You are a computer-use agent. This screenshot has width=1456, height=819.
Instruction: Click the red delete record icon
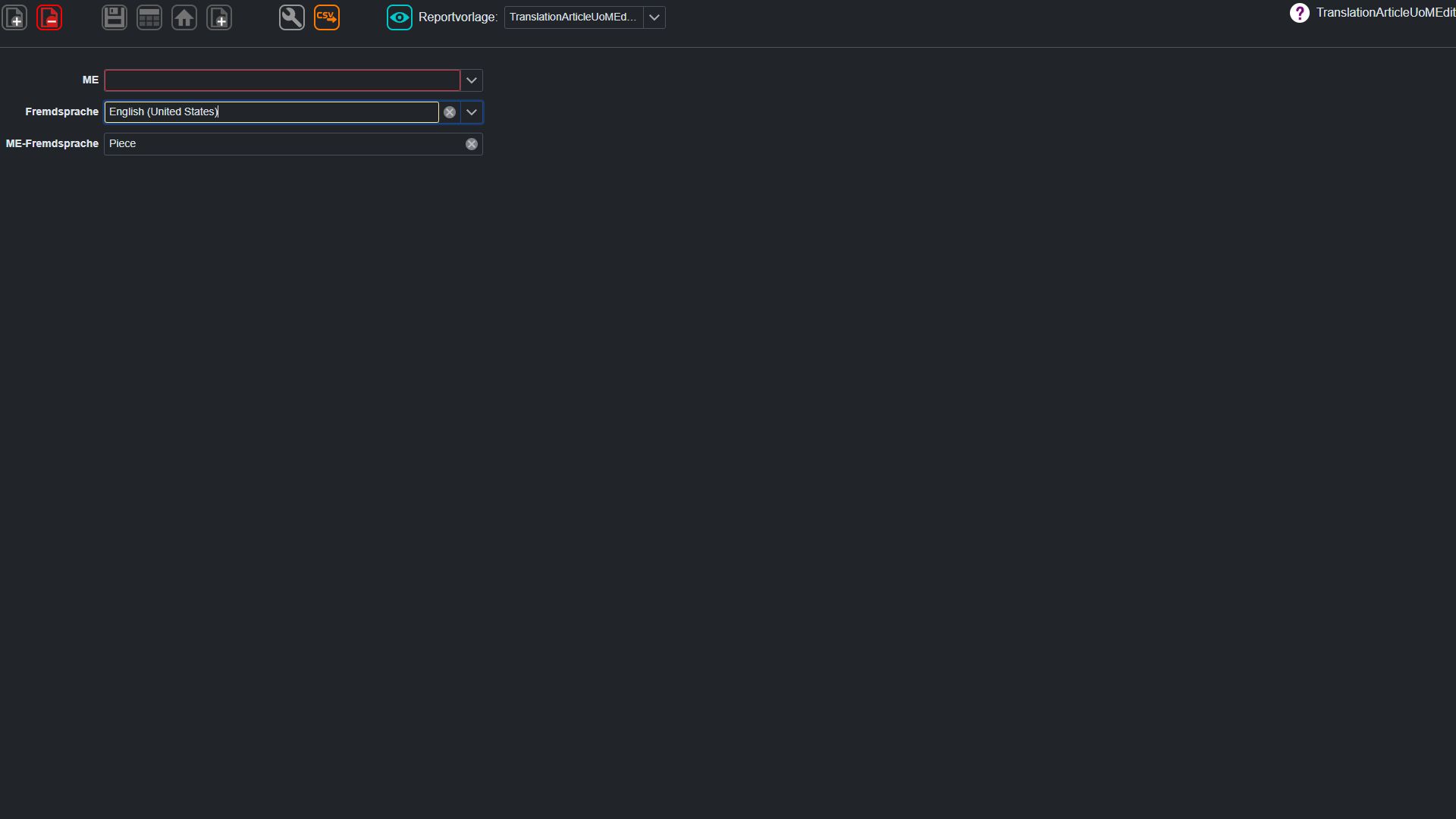coord(49,17)
